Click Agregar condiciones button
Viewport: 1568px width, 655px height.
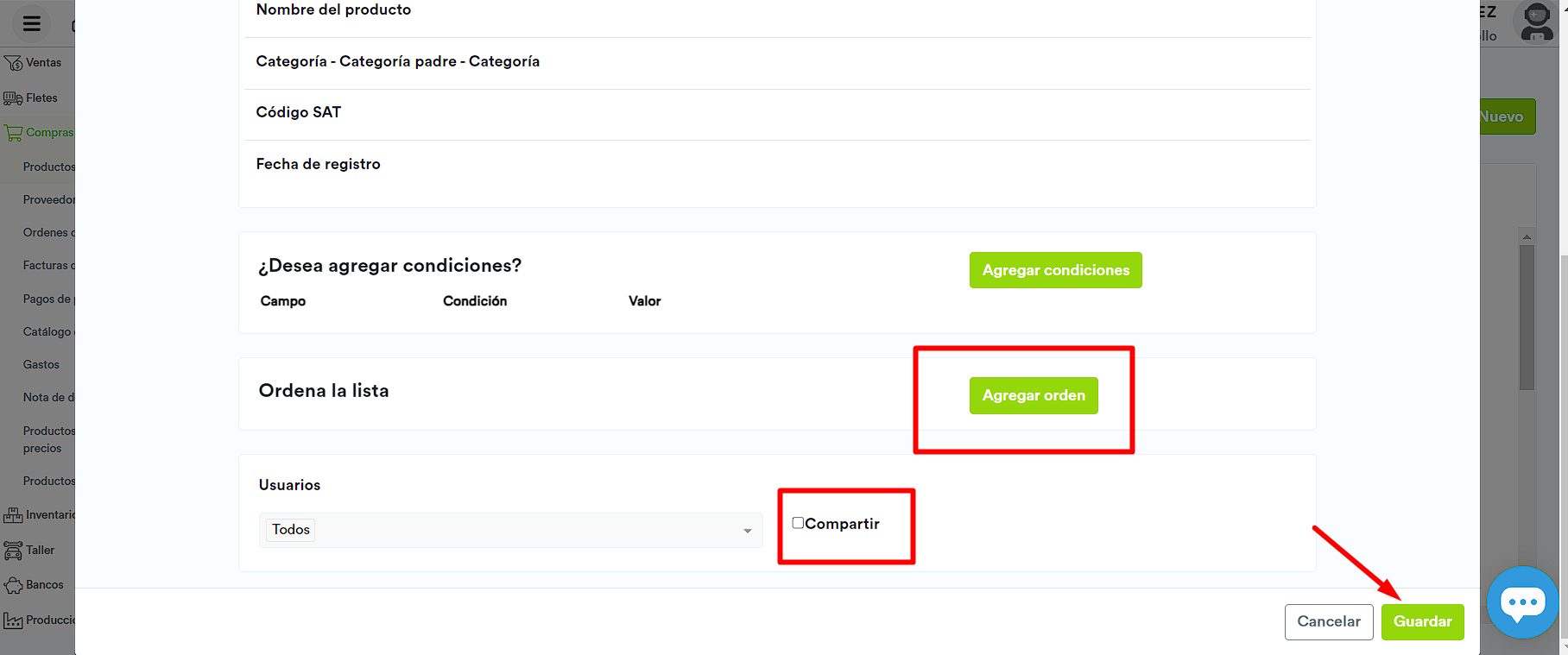pos(1055,270)
